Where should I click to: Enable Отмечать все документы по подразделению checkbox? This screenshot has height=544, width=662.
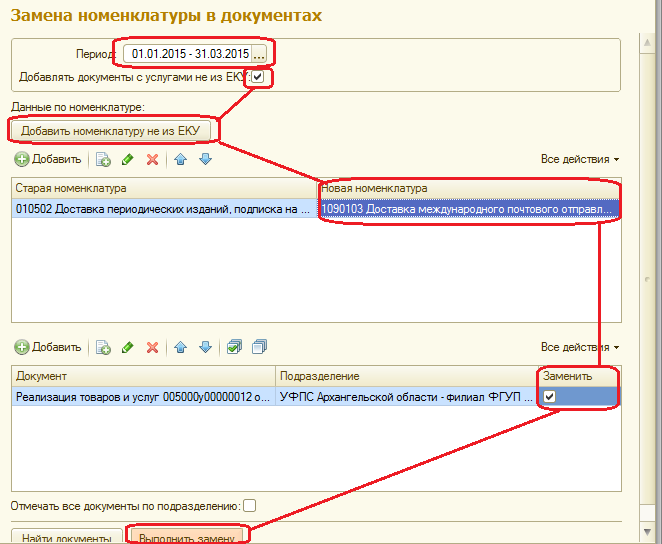click(250, 506)
